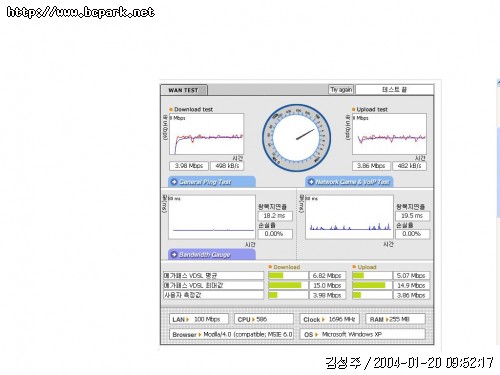Screen dimensions: 500x375
Task: Click the 19.5 ms round-trip value
Action: [x=412, y=216]
